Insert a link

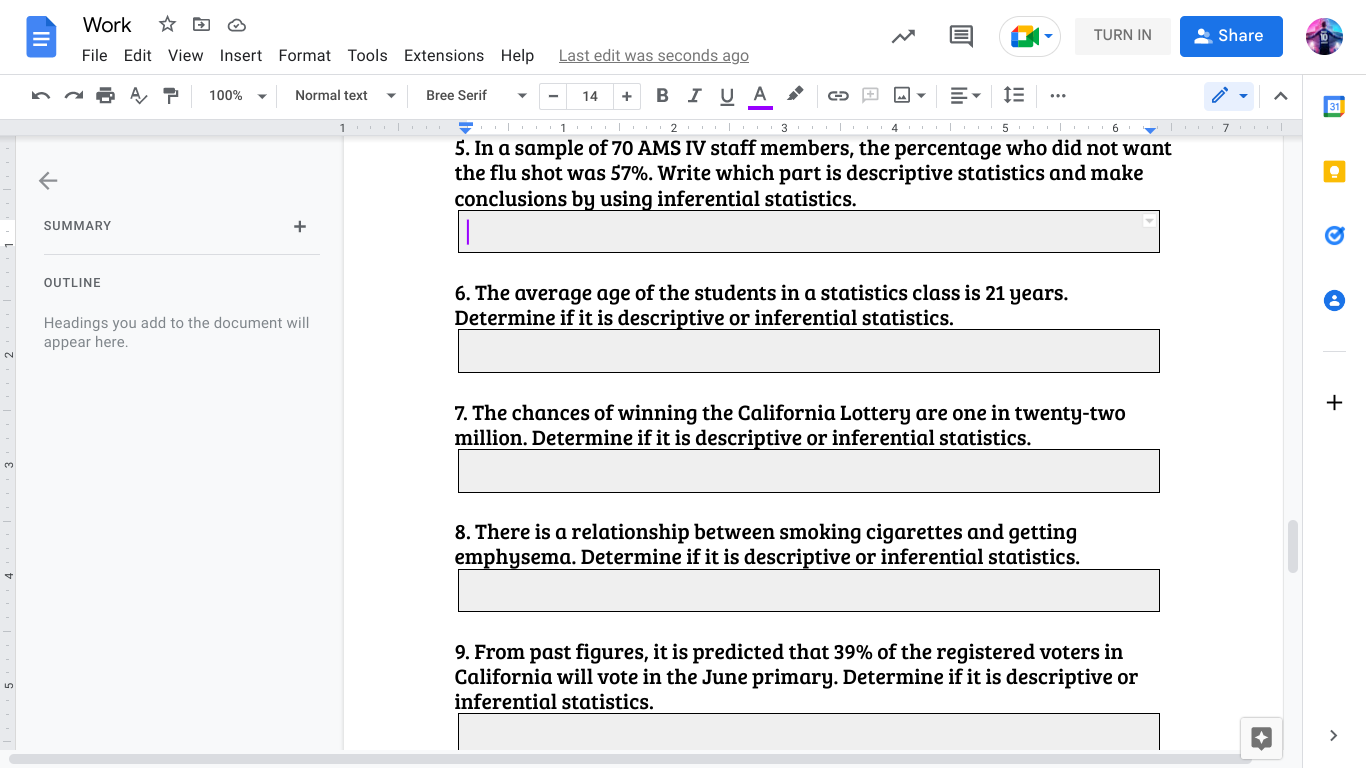point(838,96)
